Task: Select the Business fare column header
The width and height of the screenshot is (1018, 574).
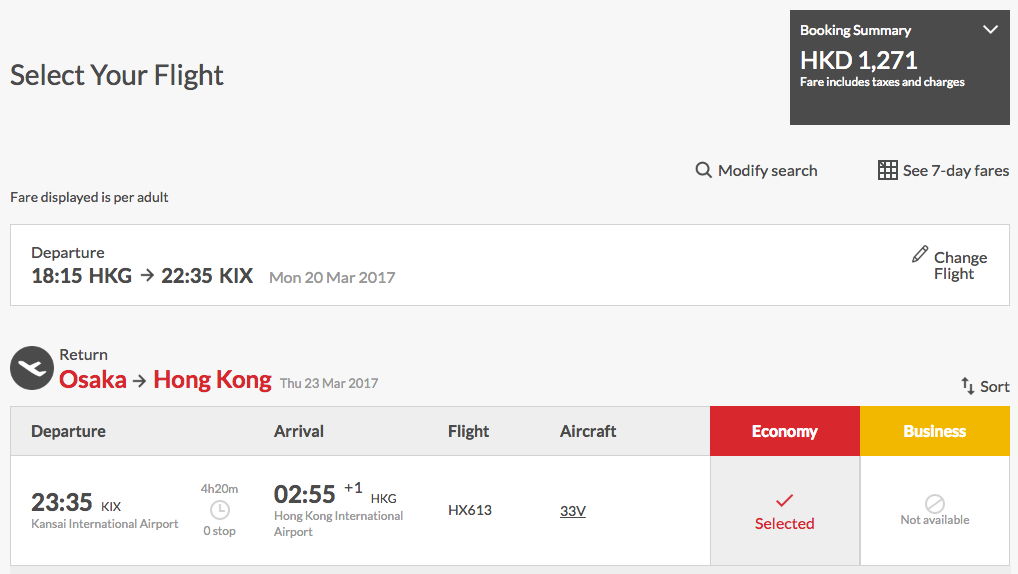Action: coord(935,431)
